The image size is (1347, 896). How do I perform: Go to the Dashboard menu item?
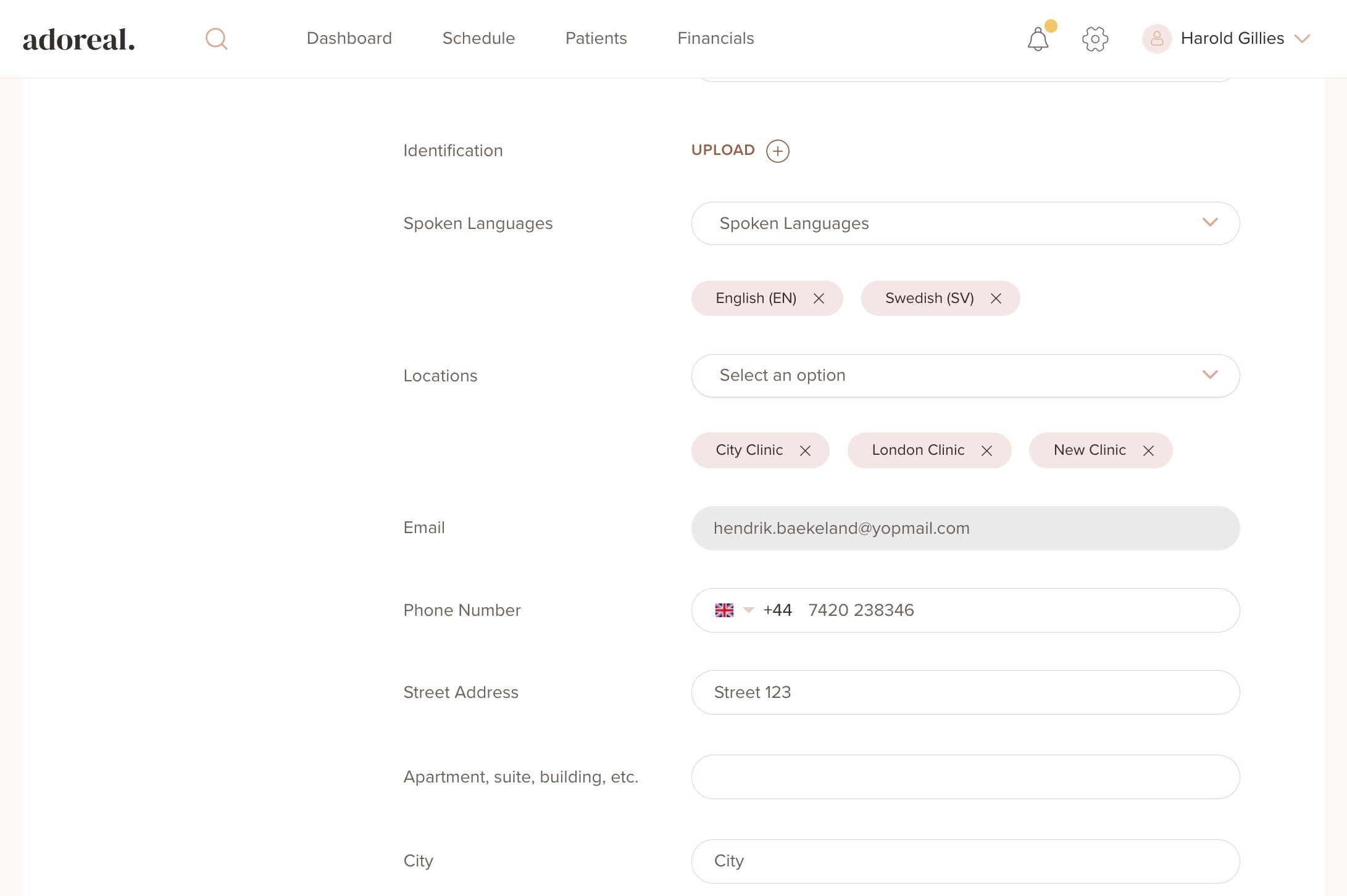pos(349,38)
